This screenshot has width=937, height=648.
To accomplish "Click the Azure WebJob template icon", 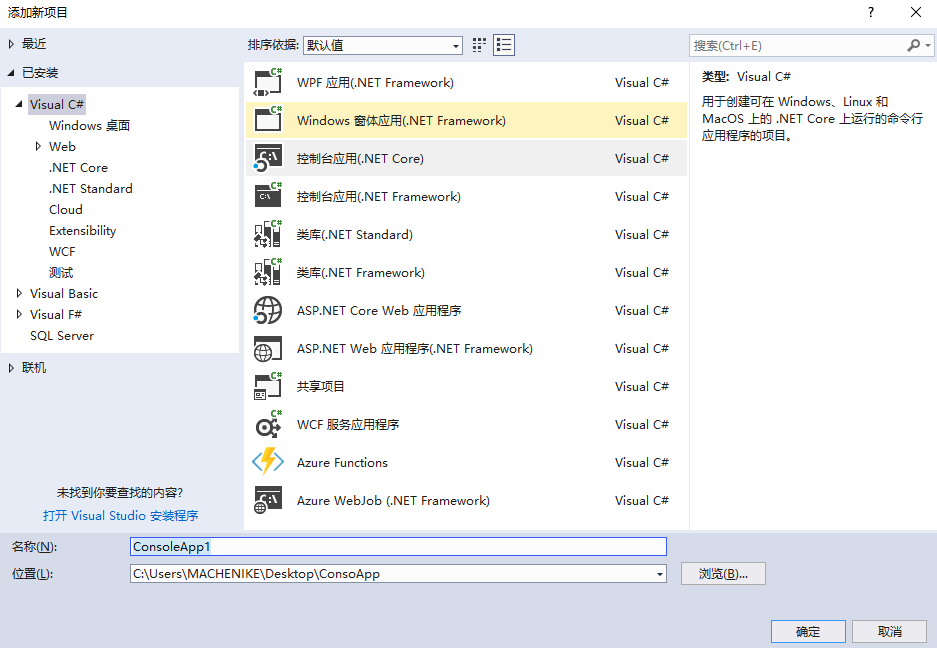I will 268,500.
